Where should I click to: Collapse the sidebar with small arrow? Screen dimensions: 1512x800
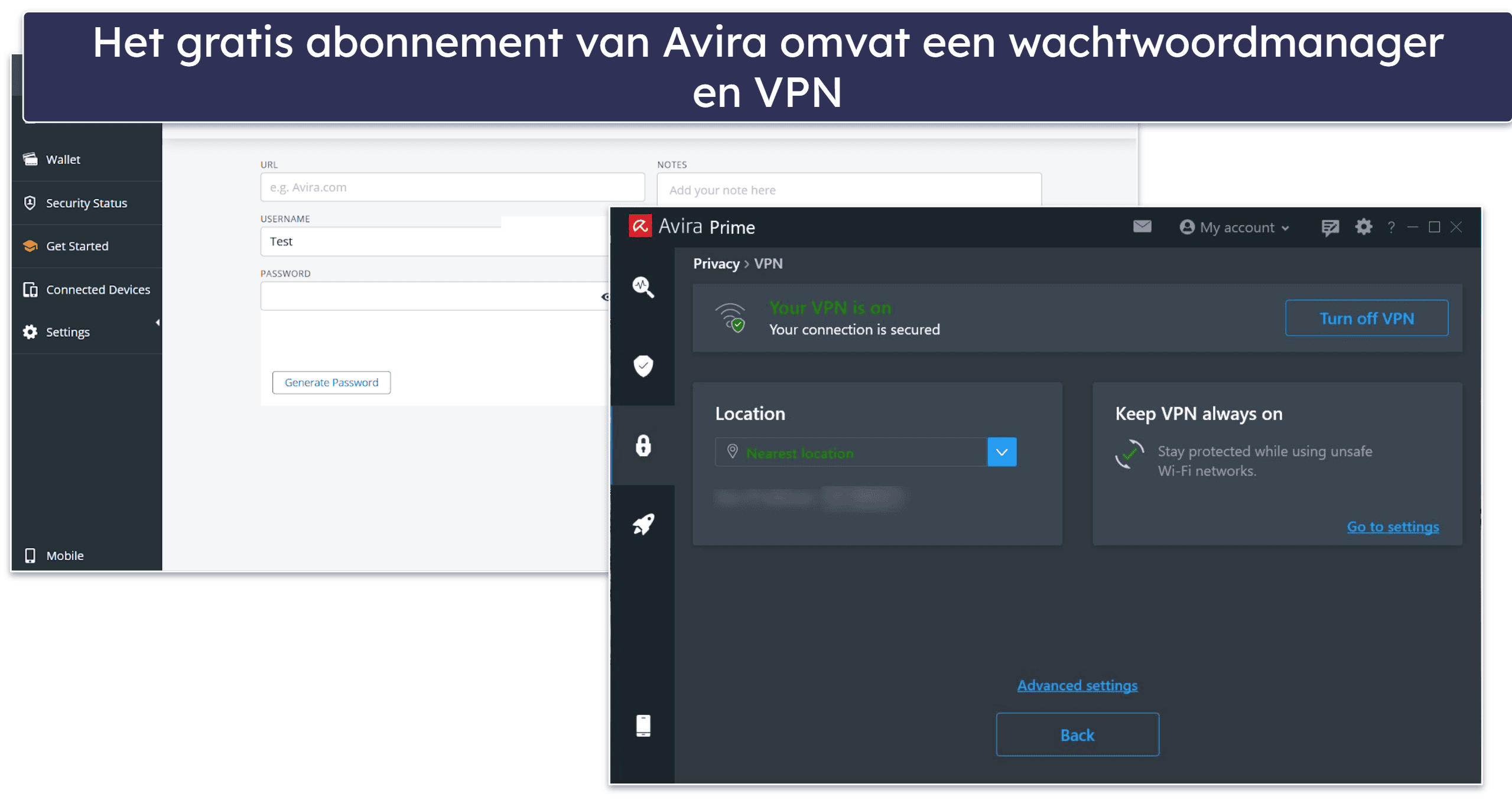click(x=158, y=323)
